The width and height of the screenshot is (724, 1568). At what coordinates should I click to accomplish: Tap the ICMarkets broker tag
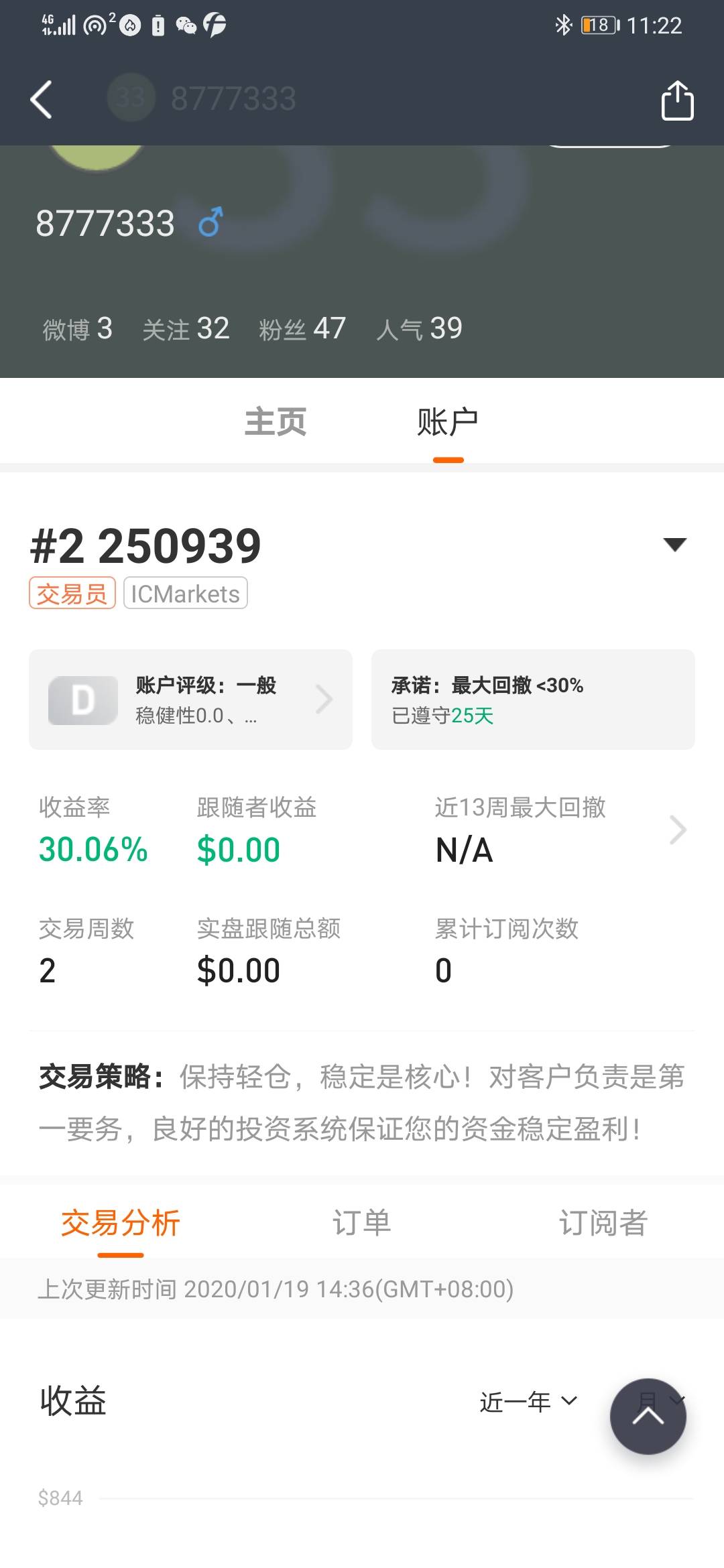click(x=186, y=594)
